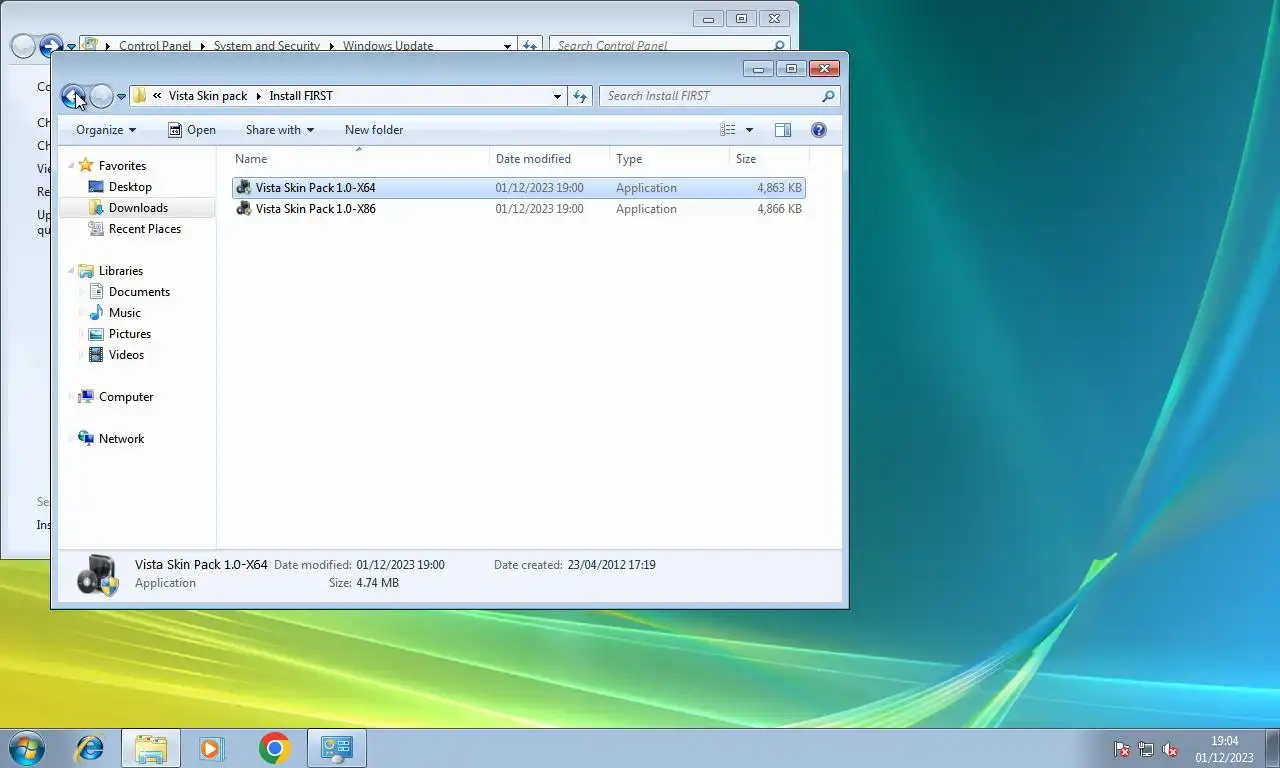The width and height of the screenshot is (1280, 768).
Task: Select Vista Skin pack in the breadcrumb path
Action: click(208, 96)
